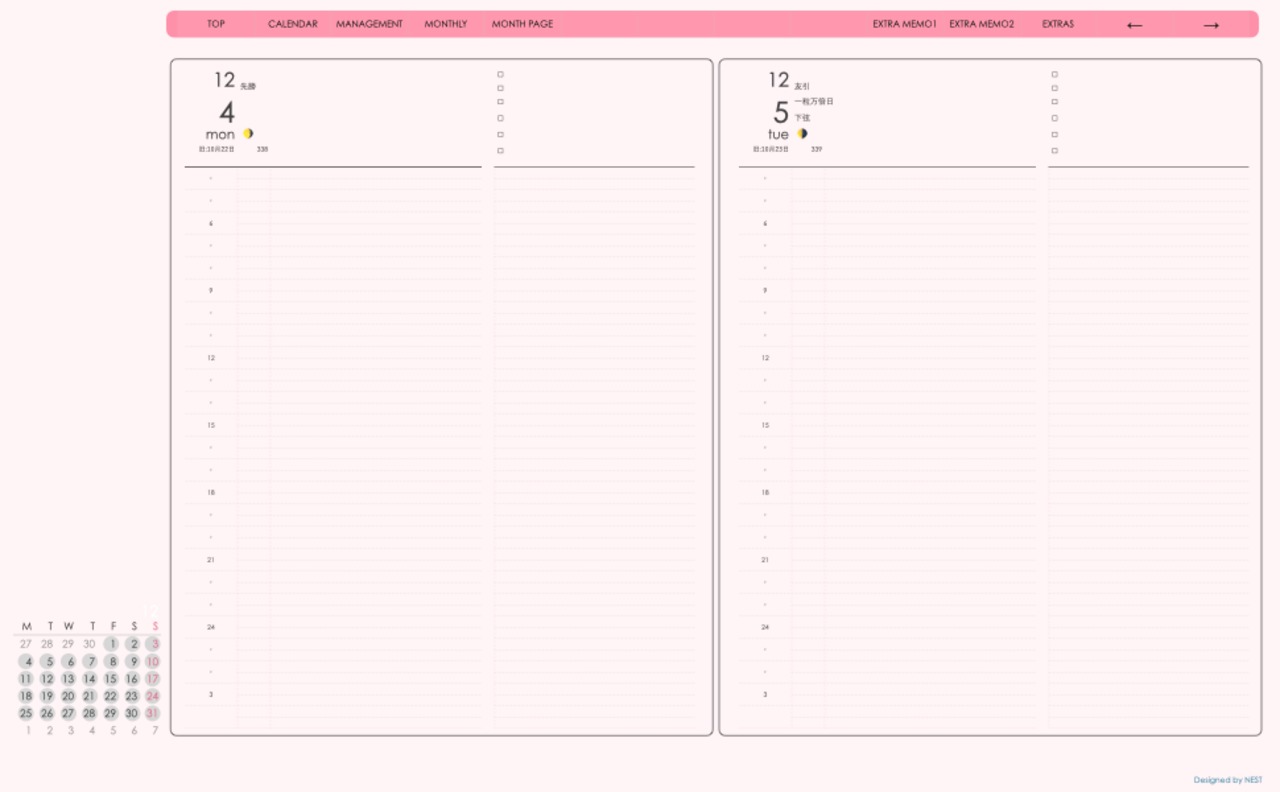Tick the first checkbox on Monday 4 page

[500, 74]
